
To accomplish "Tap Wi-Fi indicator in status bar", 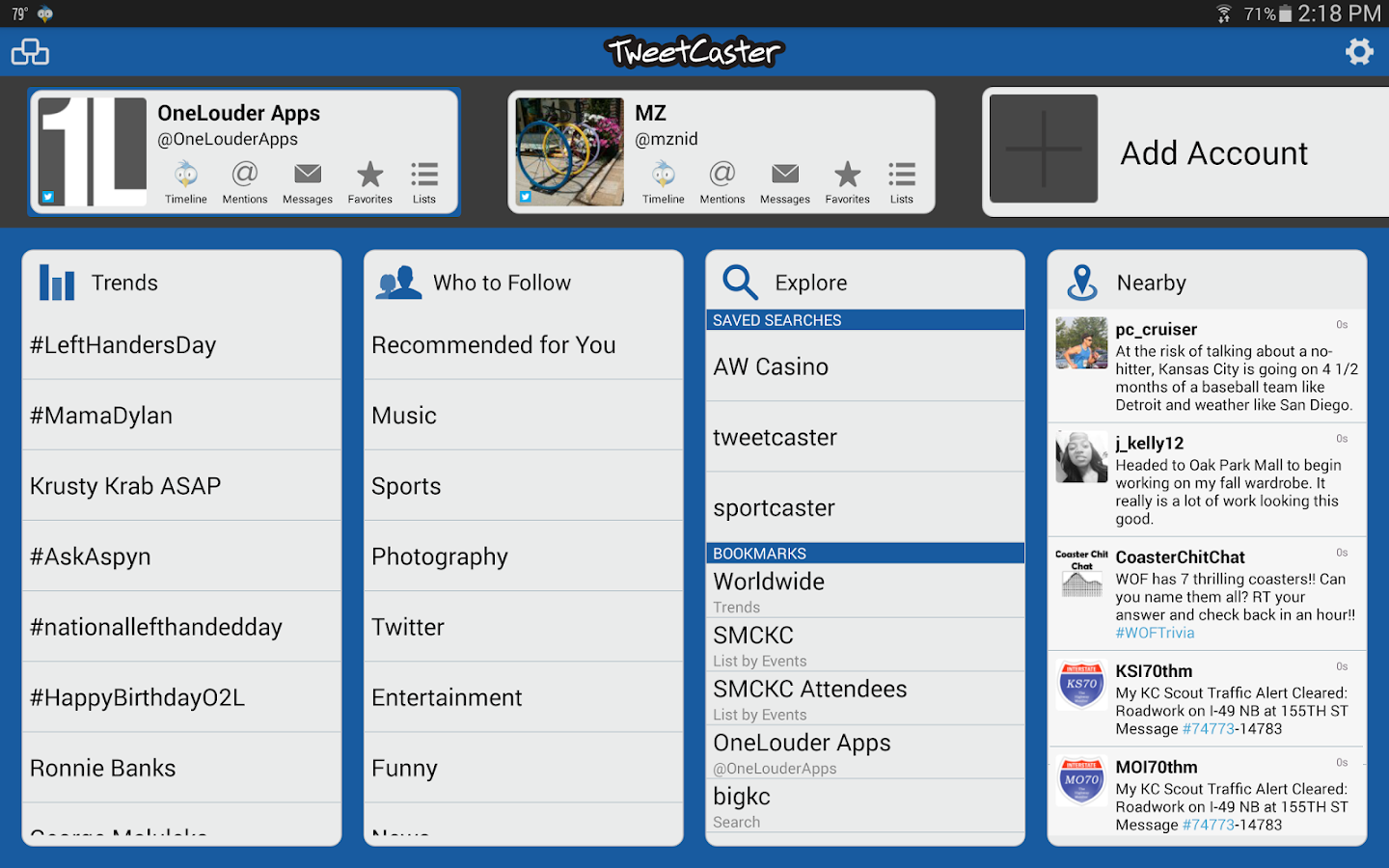I will click(x=1224, y=14).
